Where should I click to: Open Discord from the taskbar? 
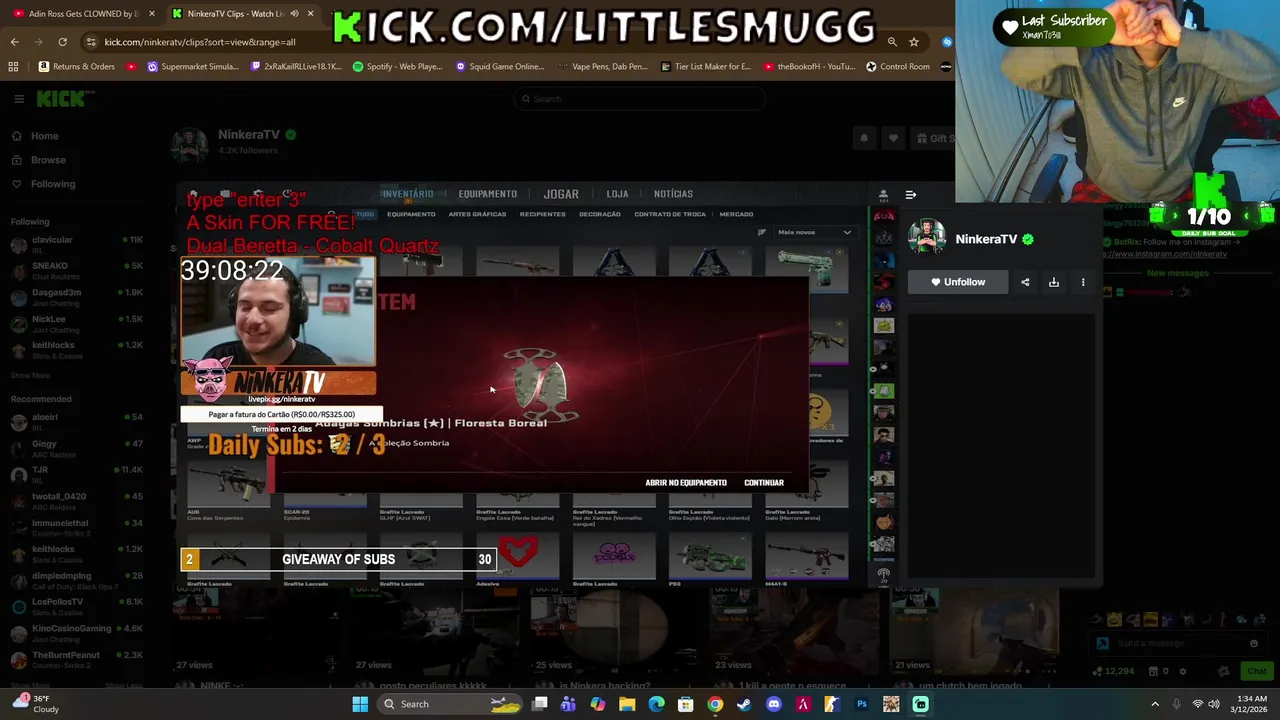(773, 704)
